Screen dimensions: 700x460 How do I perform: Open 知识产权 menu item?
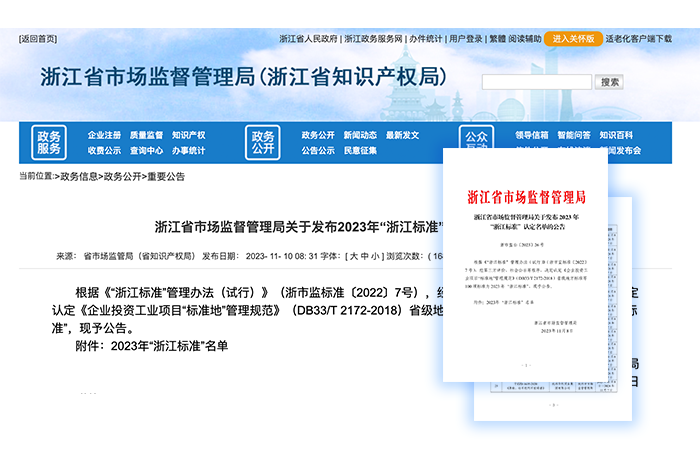click(x=188, y=135)
